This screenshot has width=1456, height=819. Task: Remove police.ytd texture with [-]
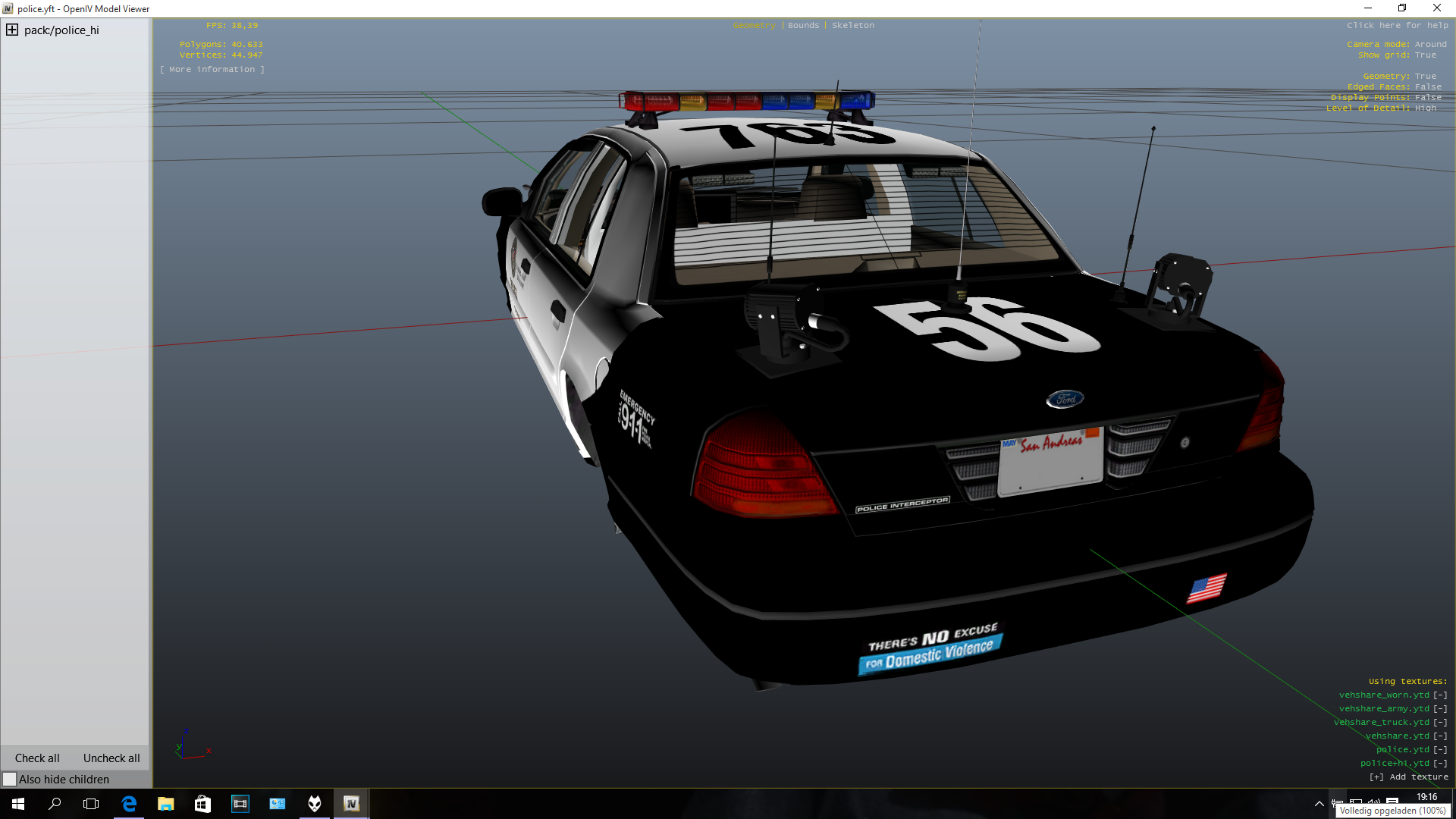(1439, 749)
